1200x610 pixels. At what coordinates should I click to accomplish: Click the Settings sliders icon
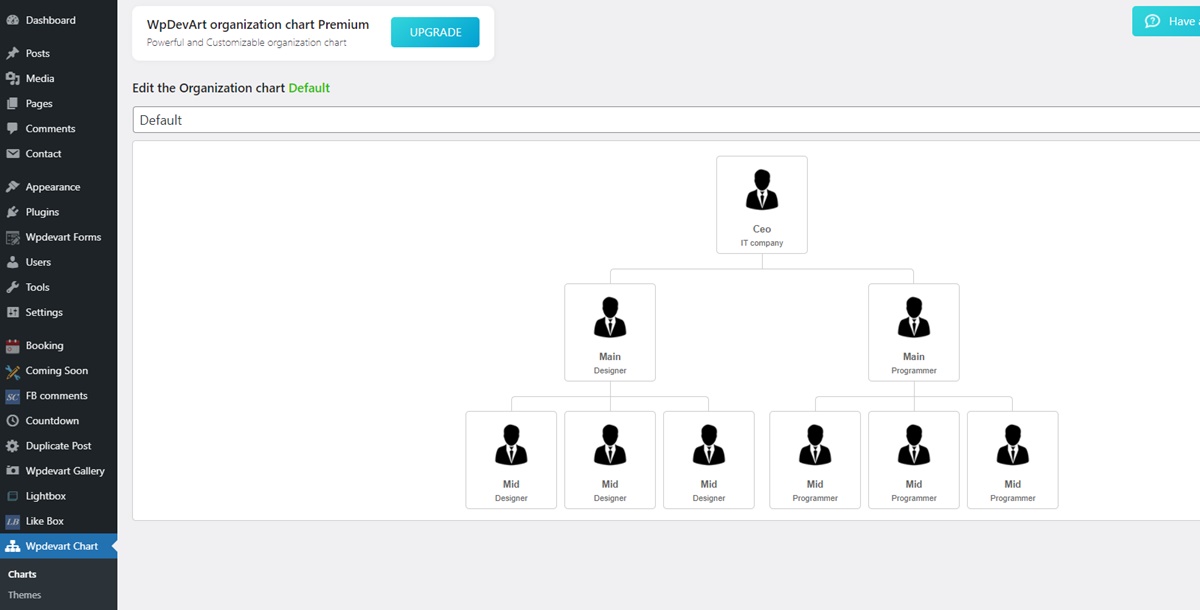[x=13, y=312]
